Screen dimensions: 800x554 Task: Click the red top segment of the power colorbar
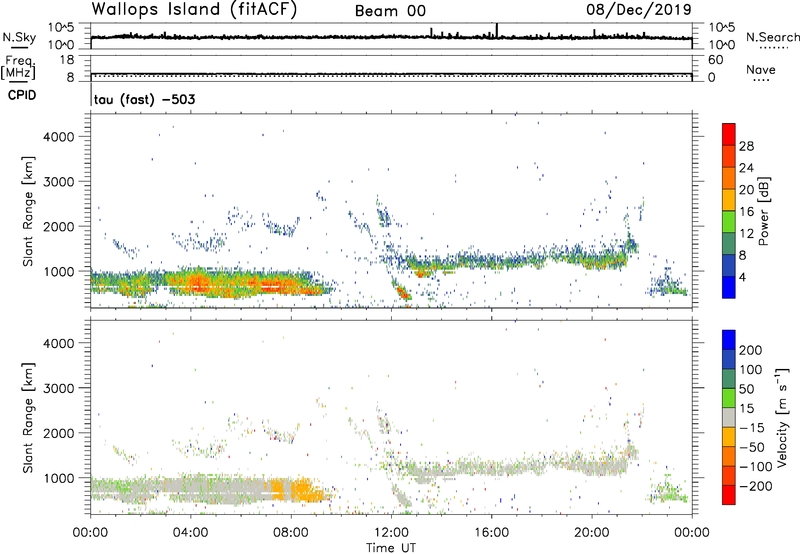pos(729,134)
